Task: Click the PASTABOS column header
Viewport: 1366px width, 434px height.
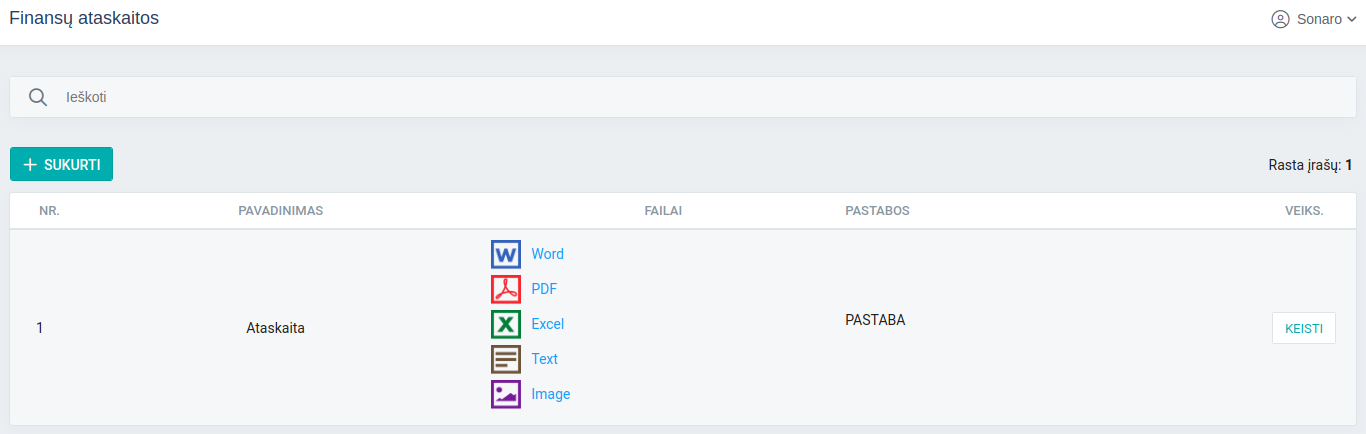Action: point(877,211)
